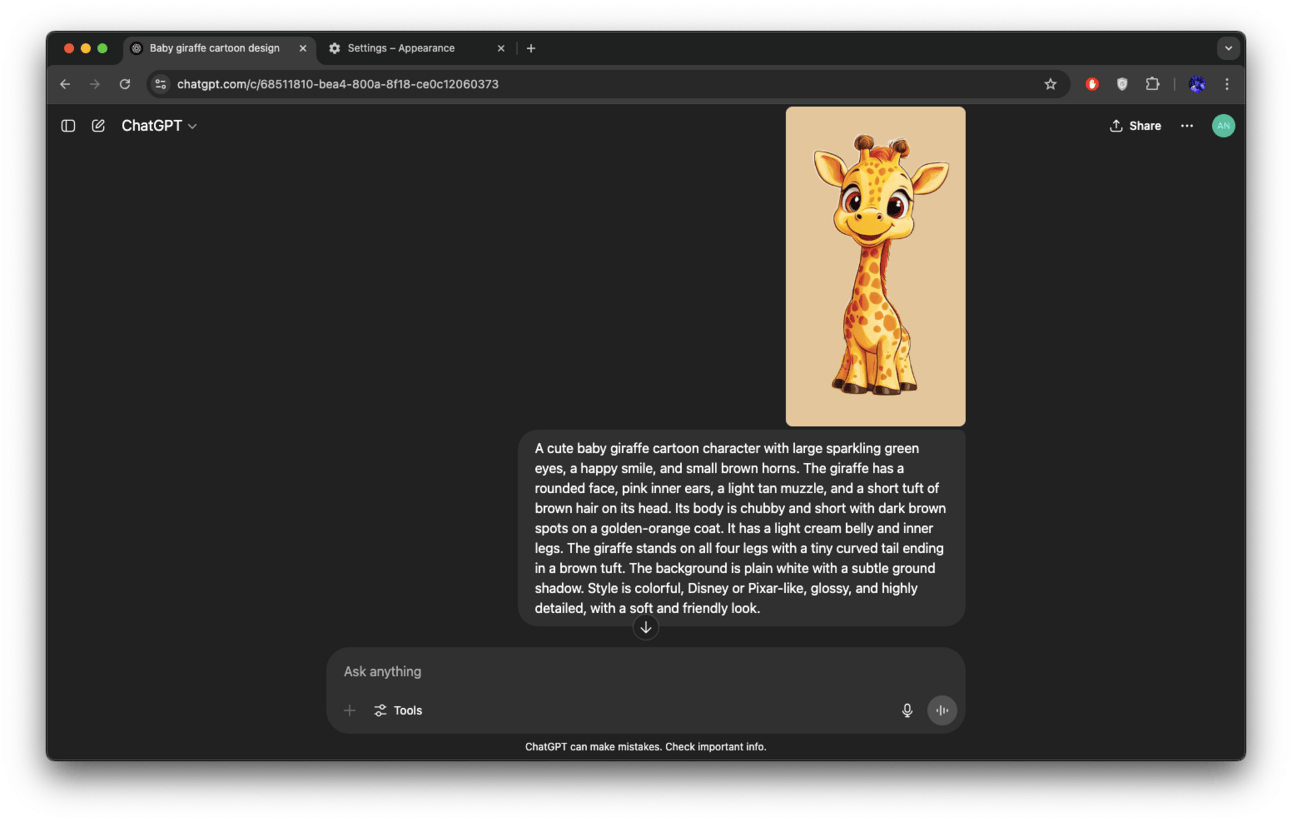Toggle the ChatGPT sidebar open

68,126
